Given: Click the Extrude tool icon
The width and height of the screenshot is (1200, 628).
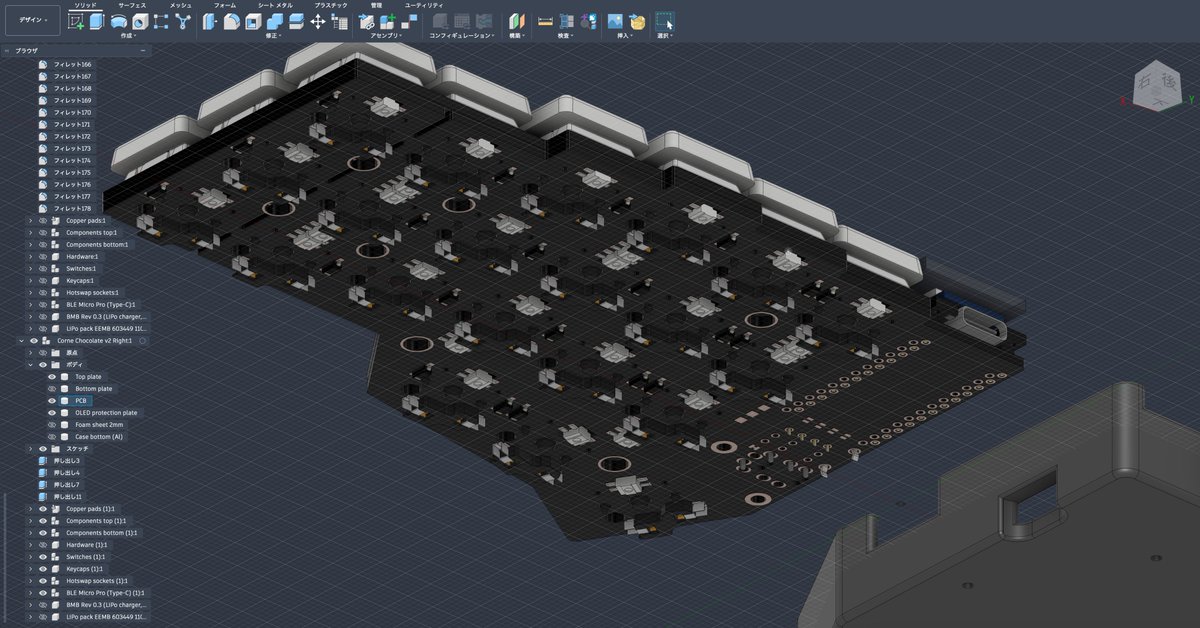Looking at the screenshot, I should [x=97, y=21].
